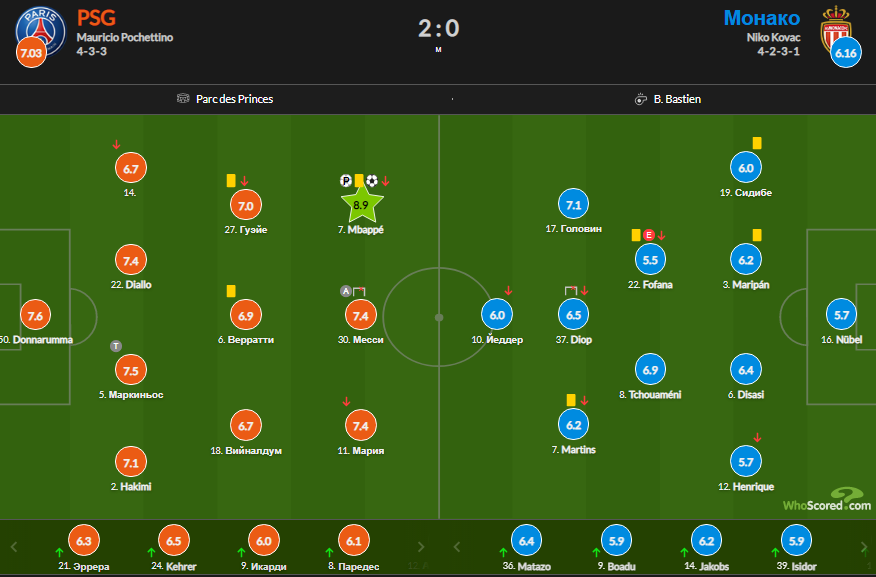Open Mauricio Pochettino's manager page
The image size is (876, 577).
pyautogui.click(x=125, y=38)
